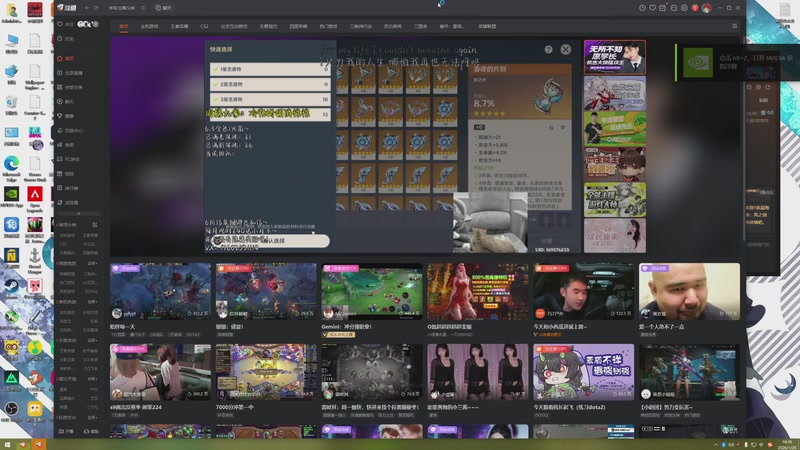This screenshot has width=800, height=450.
Task: Edit category tabs using icon at bar's end
Action: coord(735,26)
